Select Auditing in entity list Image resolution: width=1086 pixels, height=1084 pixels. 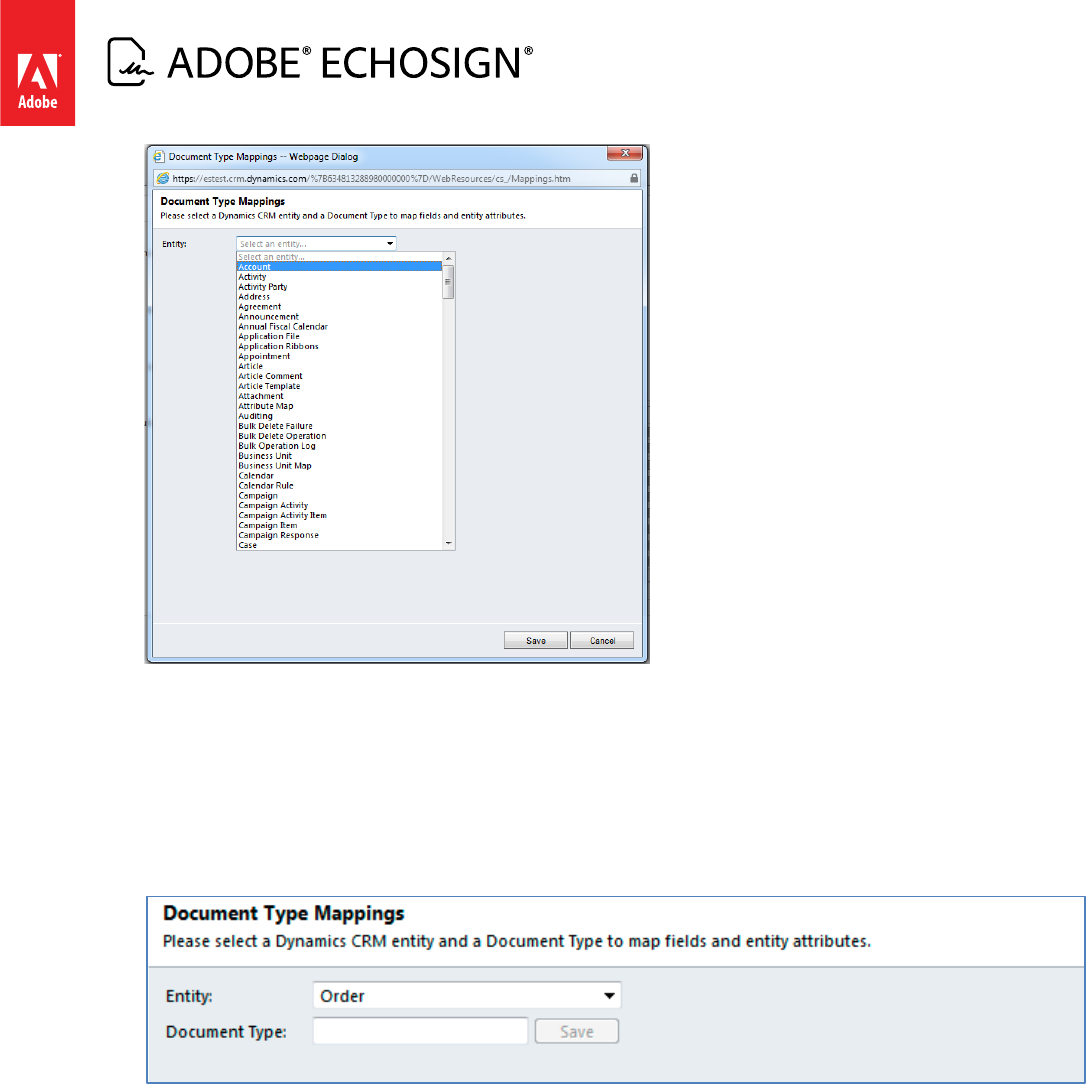tap(339, 416)
